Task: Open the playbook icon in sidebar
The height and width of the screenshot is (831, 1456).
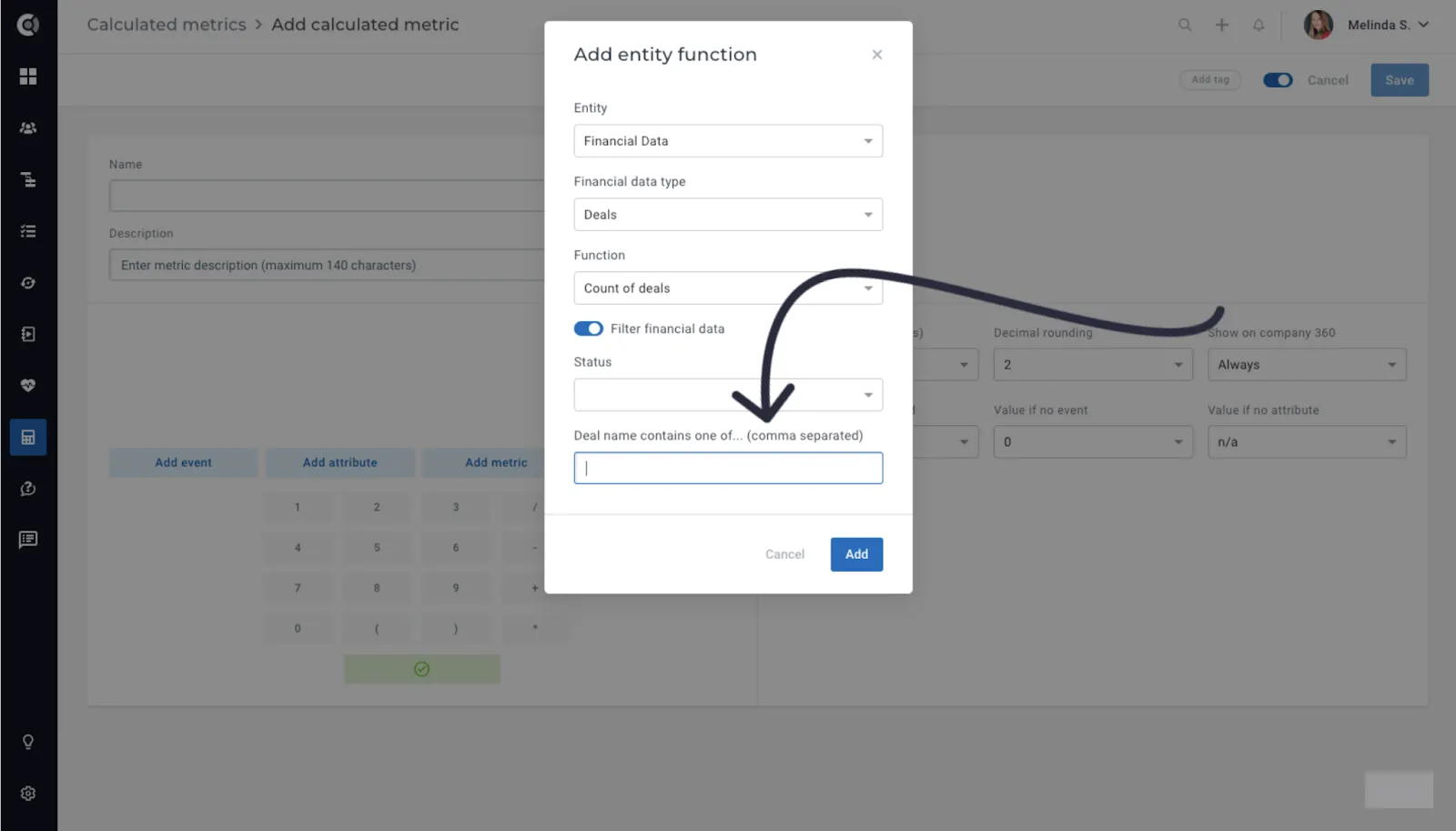Action: coord(28,334)
